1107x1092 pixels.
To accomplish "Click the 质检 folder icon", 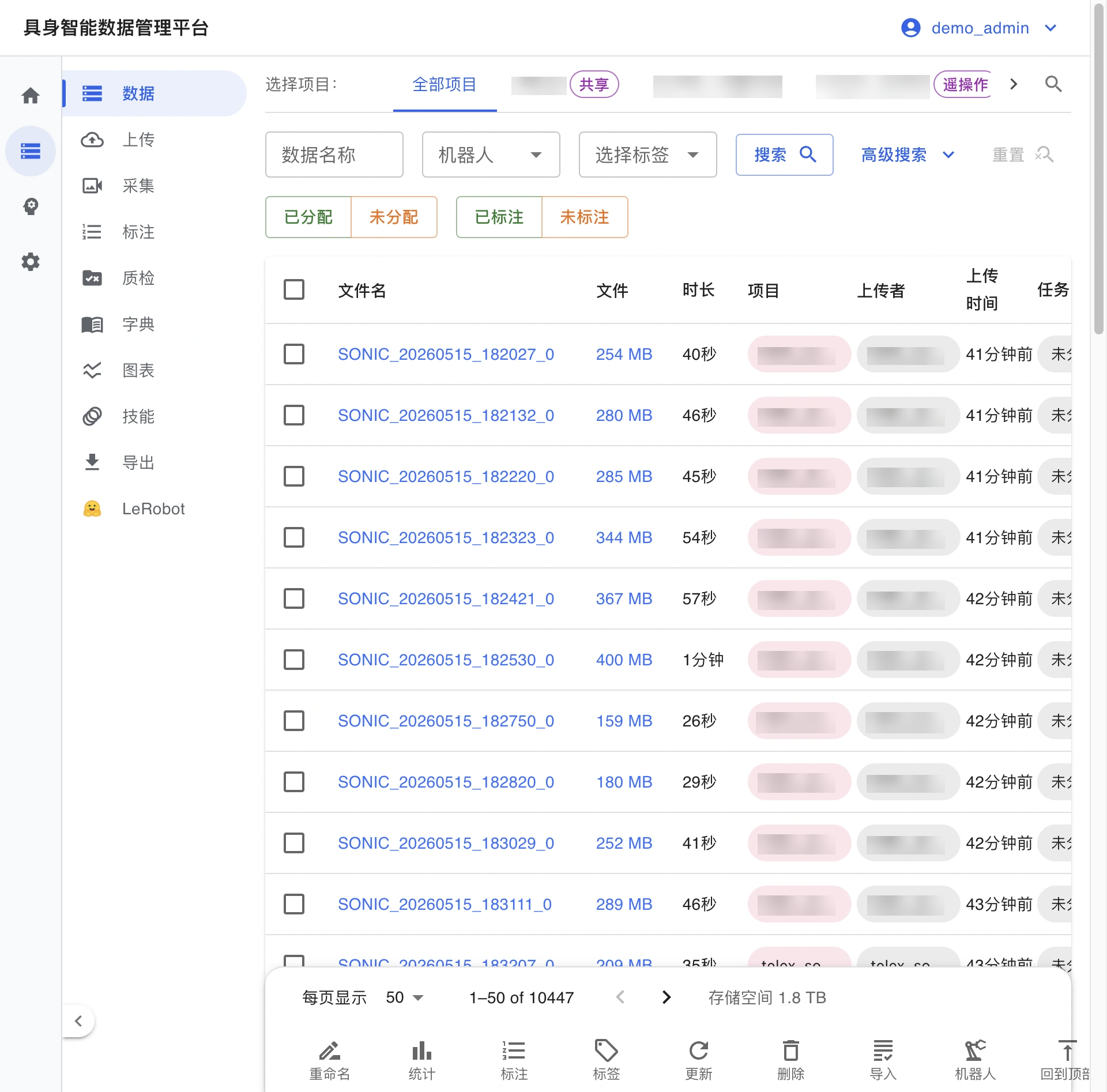I will (92, 278).
